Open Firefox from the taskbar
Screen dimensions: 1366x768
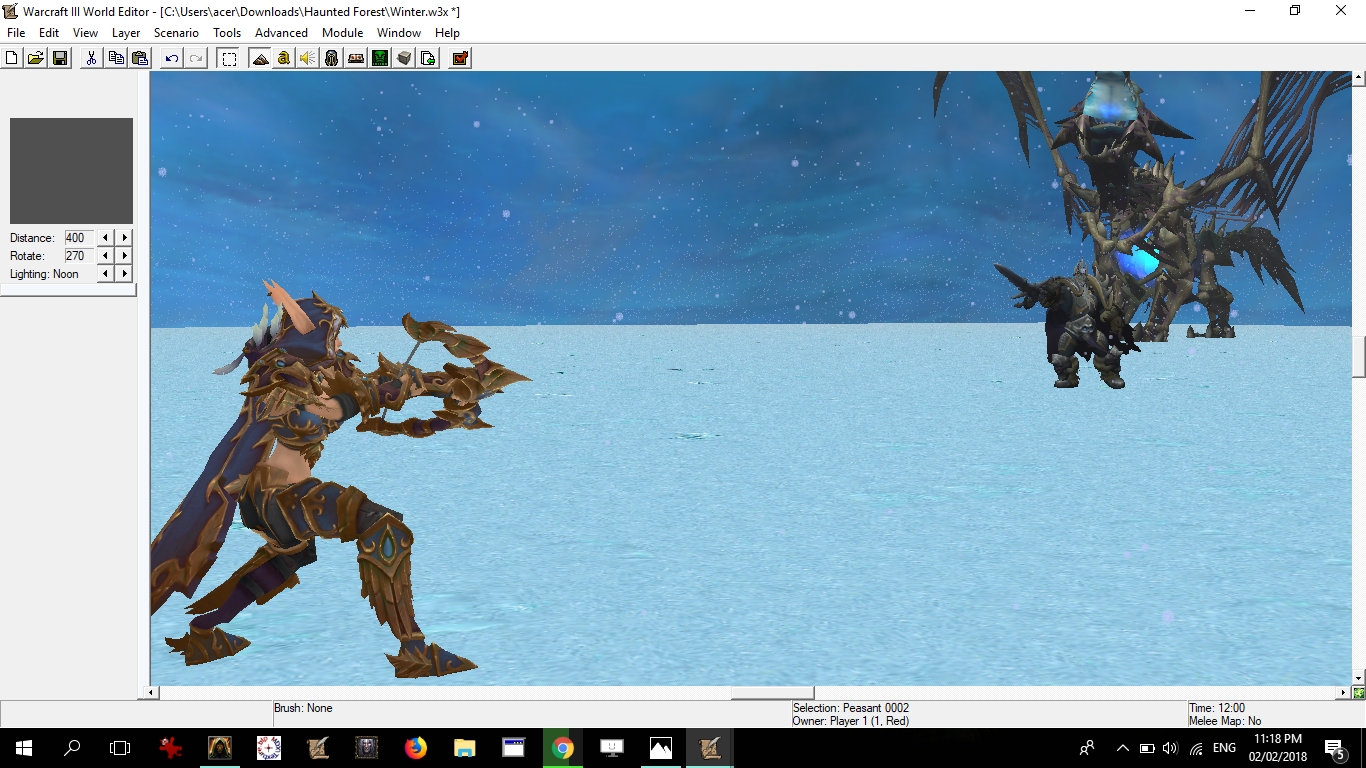pyautogui.click(x=416, y=748)
